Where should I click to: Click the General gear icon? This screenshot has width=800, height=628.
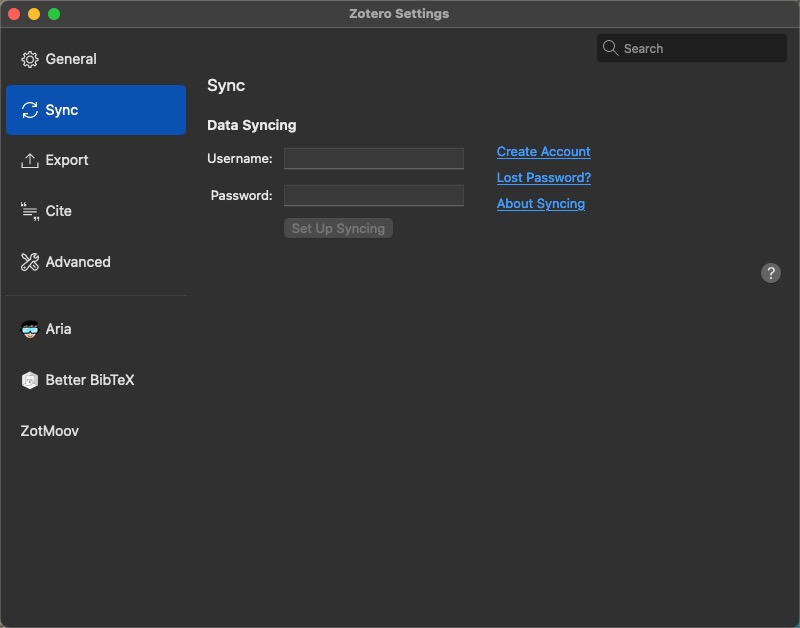click(x=30, y=59)
